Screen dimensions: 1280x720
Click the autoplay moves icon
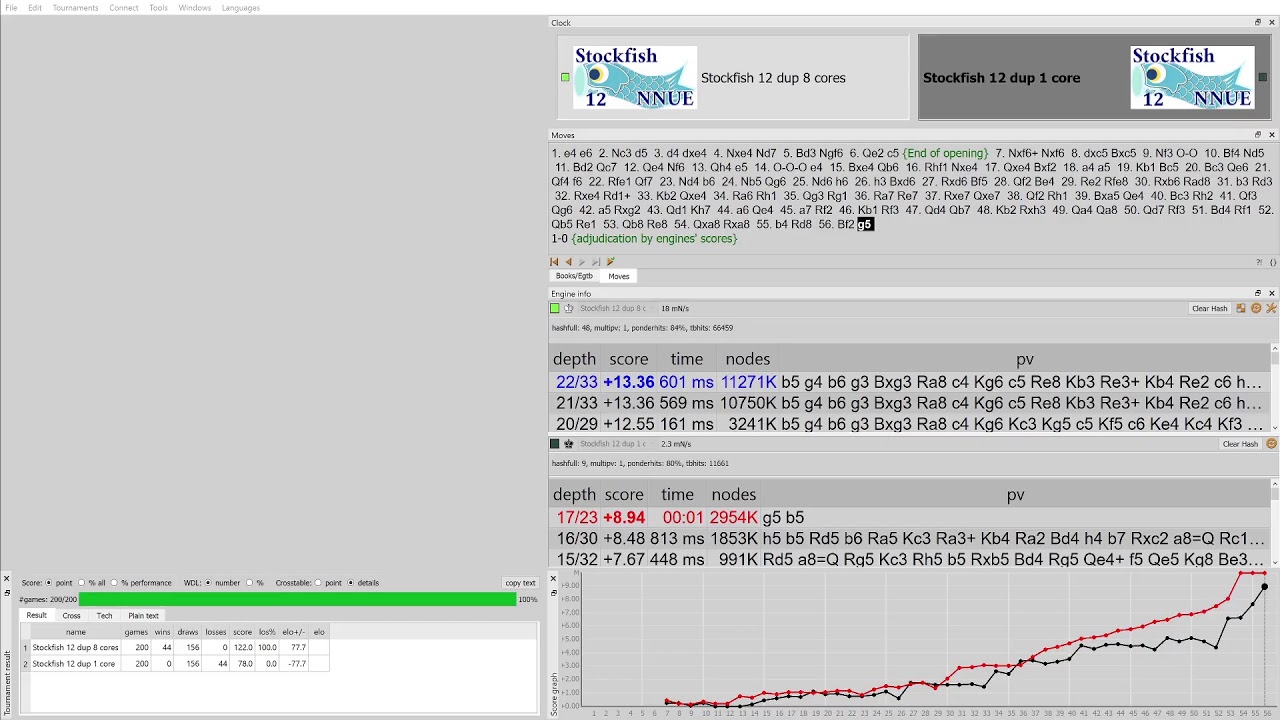click(x=610, y=262)
